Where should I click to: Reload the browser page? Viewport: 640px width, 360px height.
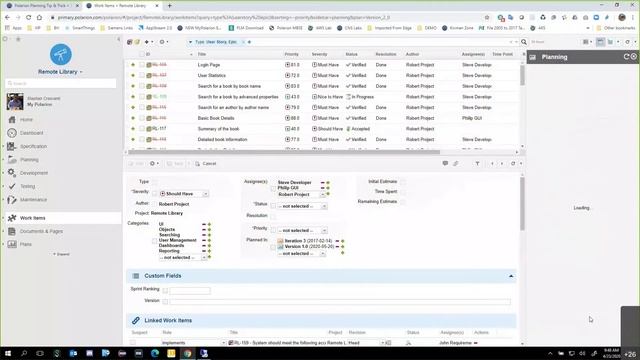tap(28, 17)
